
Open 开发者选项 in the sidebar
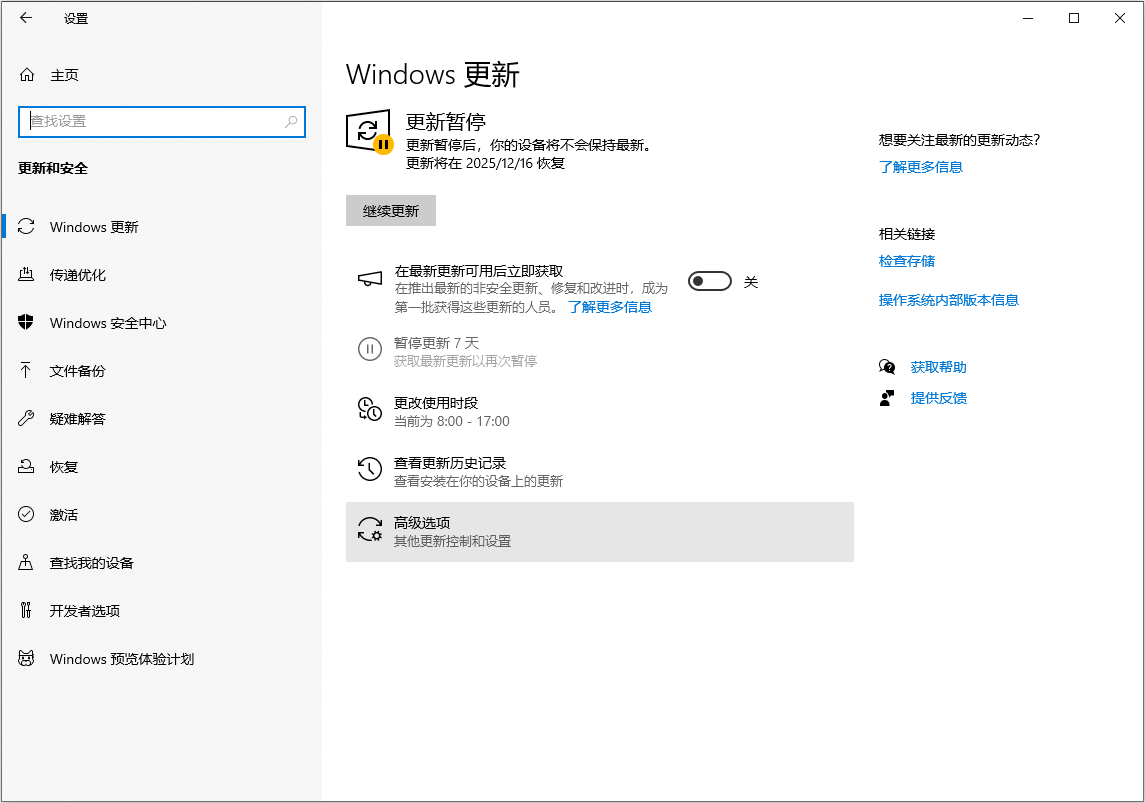[x=85, y=611]
